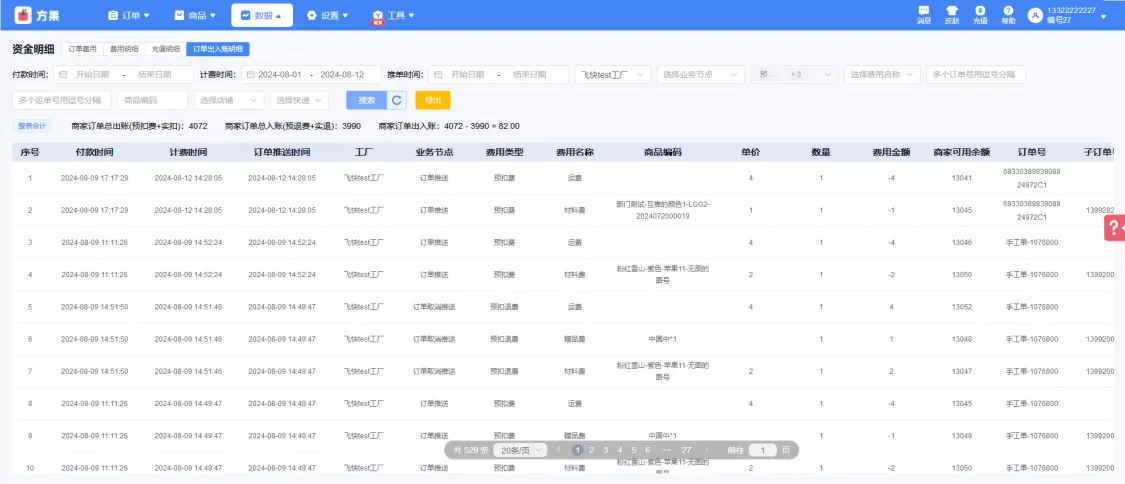Open the 选择快递 courier dropdown
The width and height of the screenshot is (1125, 484).
301,100
